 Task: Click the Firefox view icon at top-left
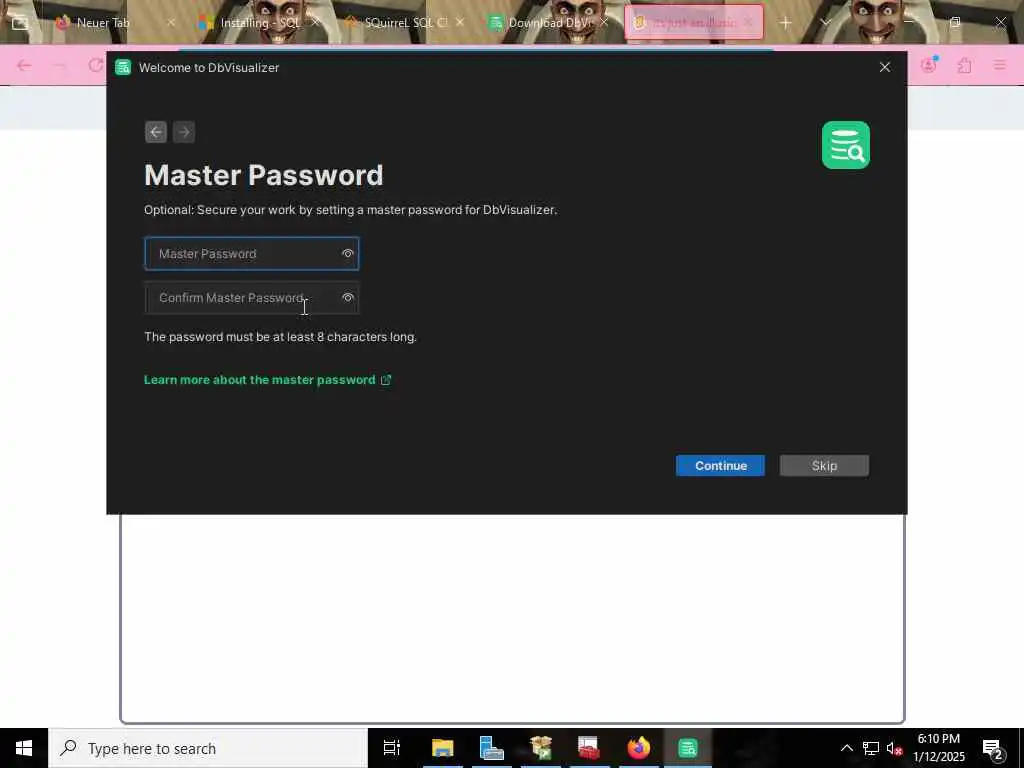20,23
